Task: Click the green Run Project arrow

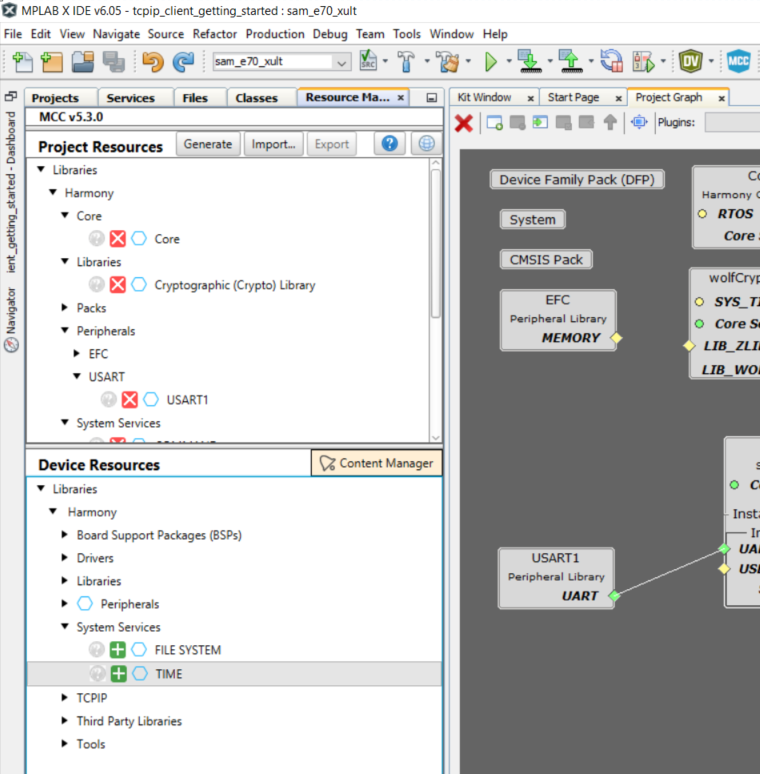Action: pyautogui.click(x=491, y=62)
